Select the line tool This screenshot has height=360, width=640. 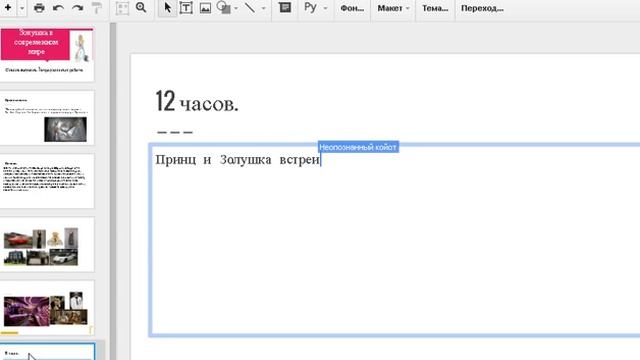tap(250, 8)
